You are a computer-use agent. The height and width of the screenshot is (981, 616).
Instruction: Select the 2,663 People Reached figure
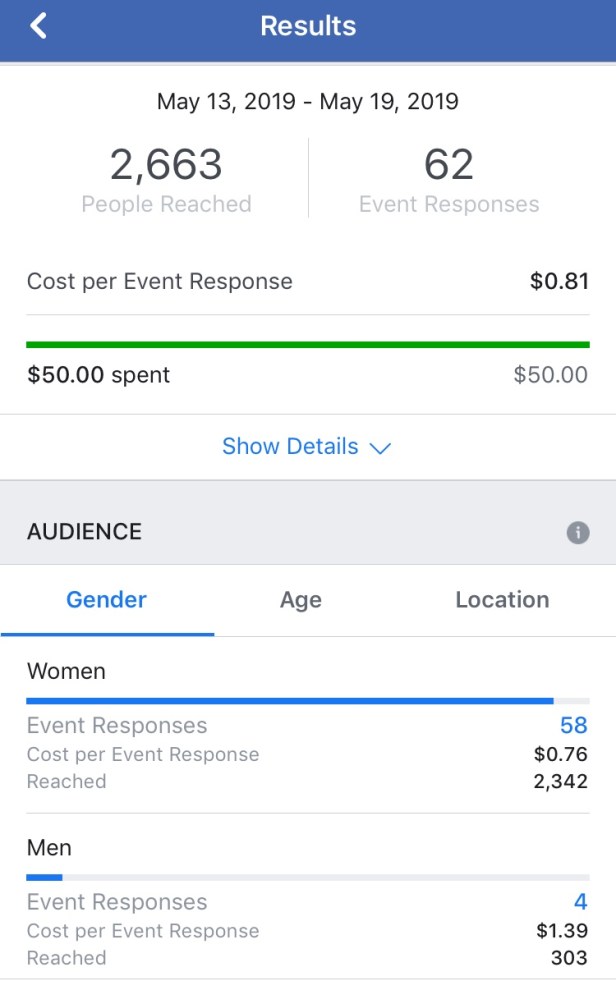click(x=166, y=165)
